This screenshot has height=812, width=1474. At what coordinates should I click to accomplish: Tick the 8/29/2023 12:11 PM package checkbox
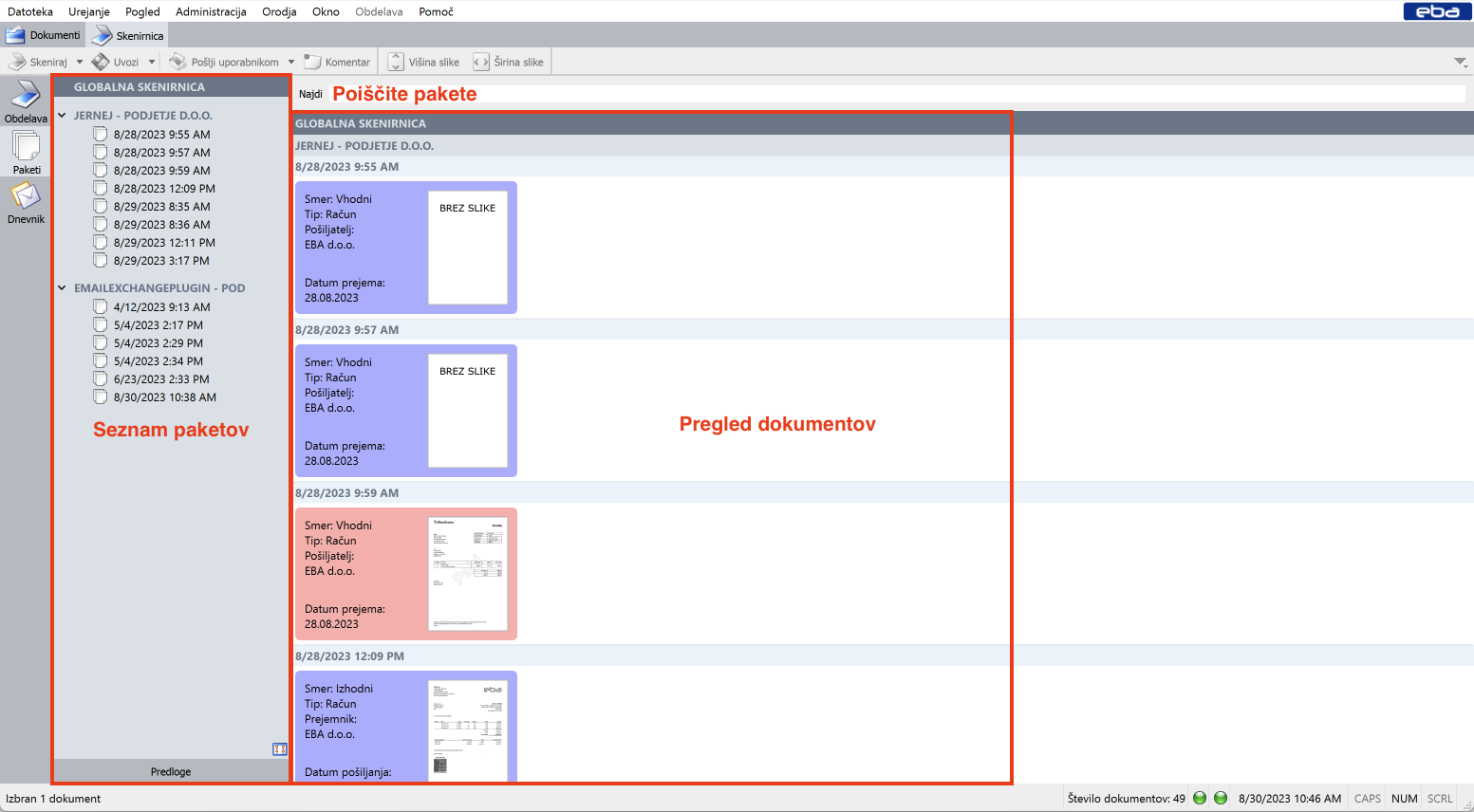point(101,243)
